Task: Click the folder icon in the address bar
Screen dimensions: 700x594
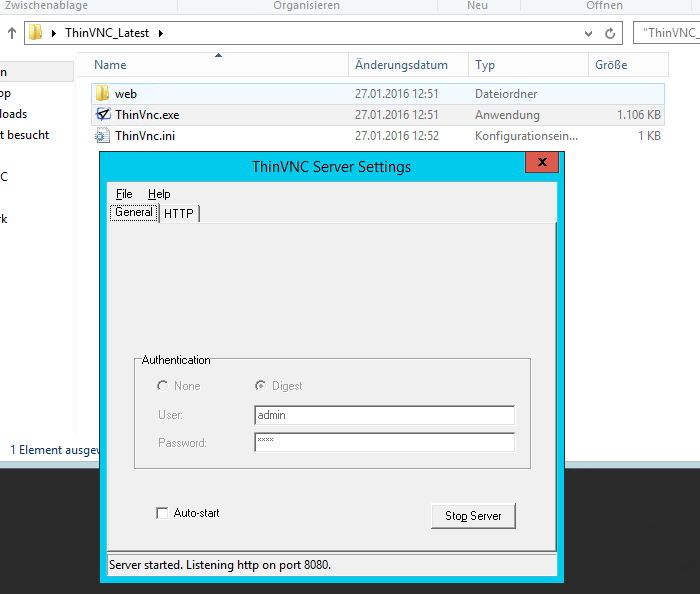Action: pos(35,32)
